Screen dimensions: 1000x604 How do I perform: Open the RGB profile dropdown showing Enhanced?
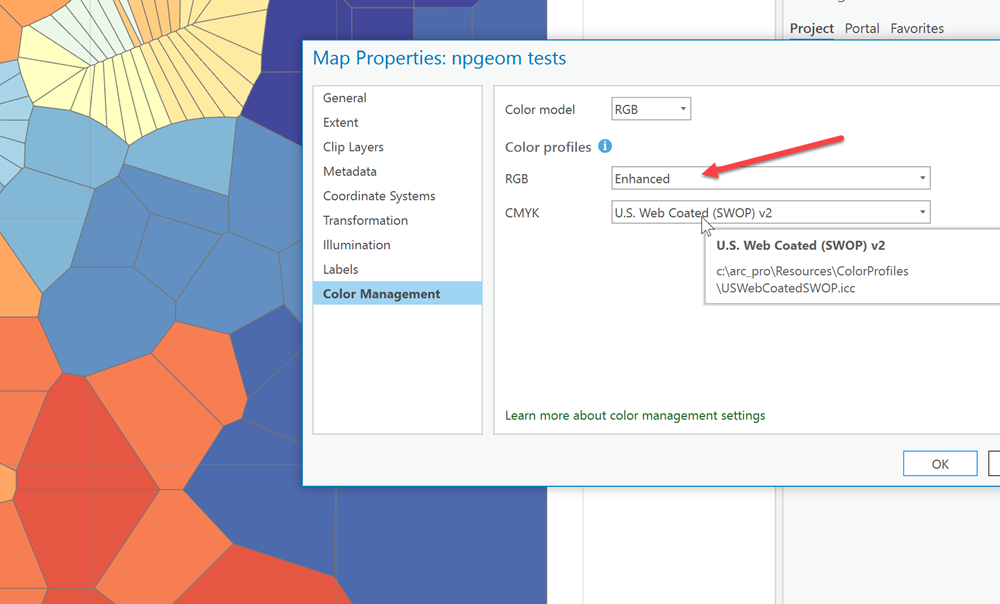[770, 178]
